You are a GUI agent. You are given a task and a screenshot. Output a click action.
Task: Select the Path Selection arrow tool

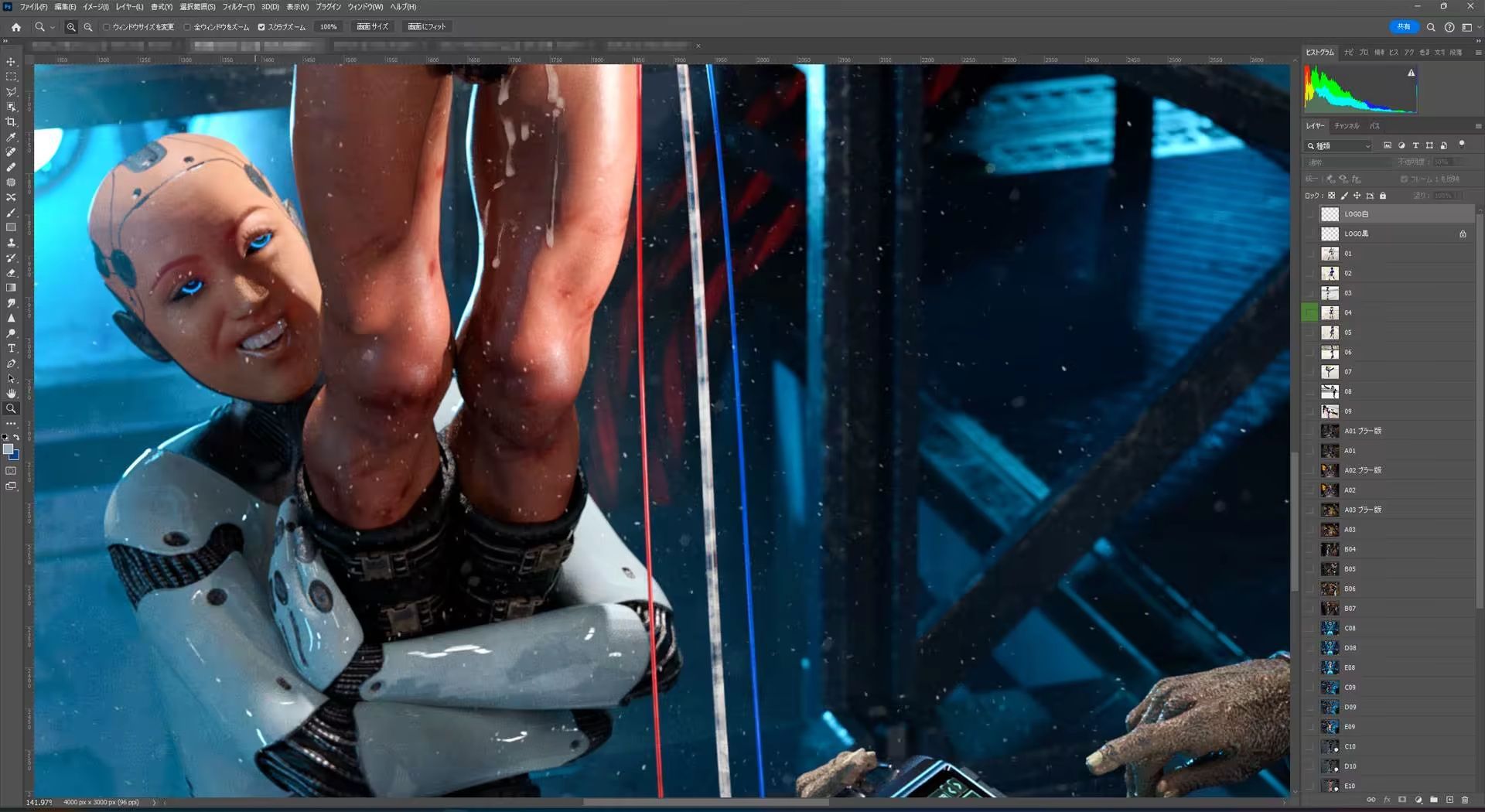[11, 379]
